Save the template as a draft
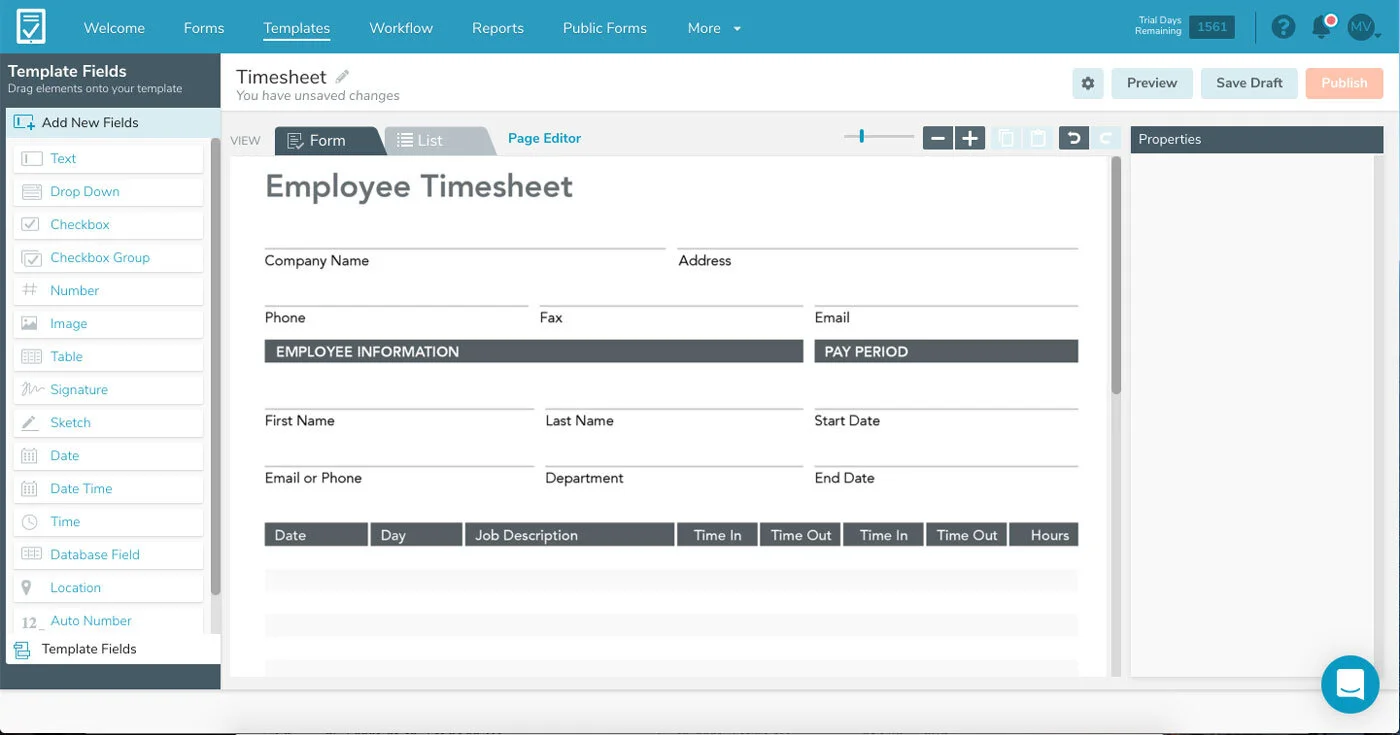 point(1249,84)
